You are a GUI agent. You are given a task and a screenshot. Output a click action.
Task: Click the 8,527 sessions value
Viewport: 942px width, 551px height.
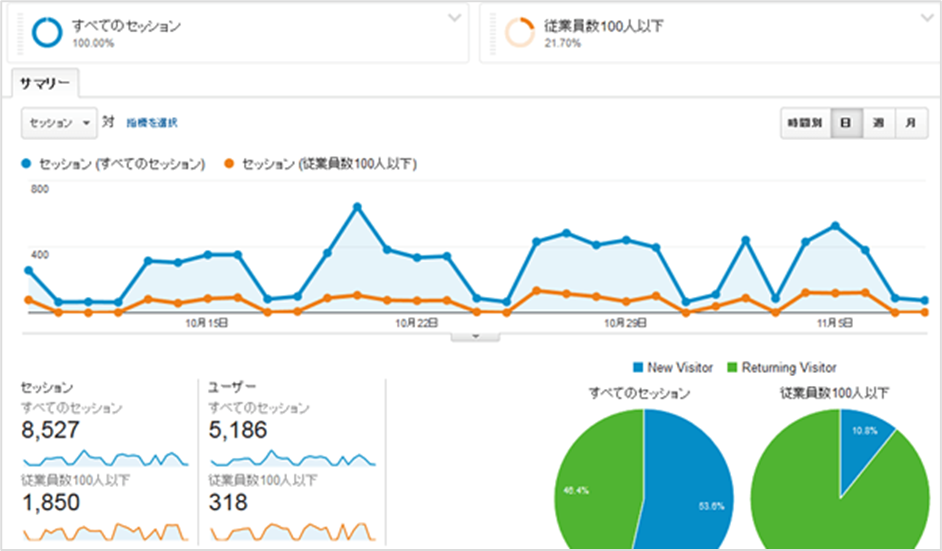[x=50, y=430]
